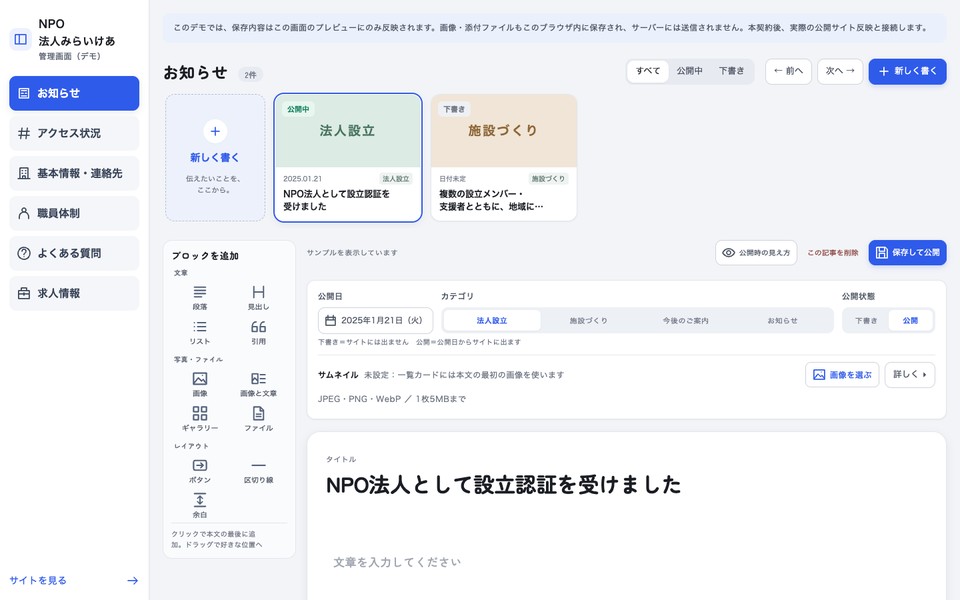Open お知らせ in the sidebar

(74, 93)
